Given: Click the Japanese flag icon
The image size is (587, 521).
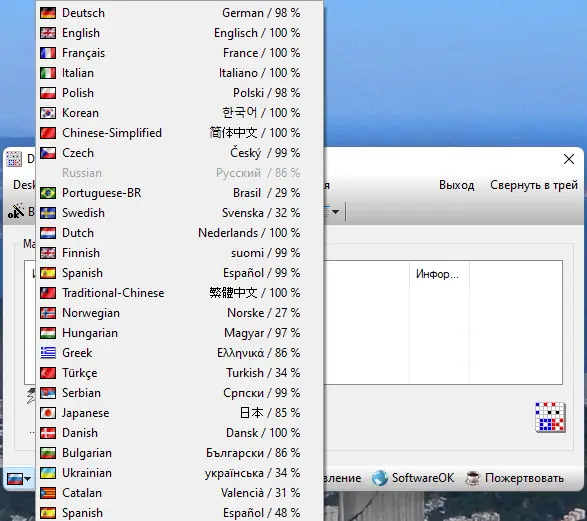Looking at the screenshot, I should 48,413.
